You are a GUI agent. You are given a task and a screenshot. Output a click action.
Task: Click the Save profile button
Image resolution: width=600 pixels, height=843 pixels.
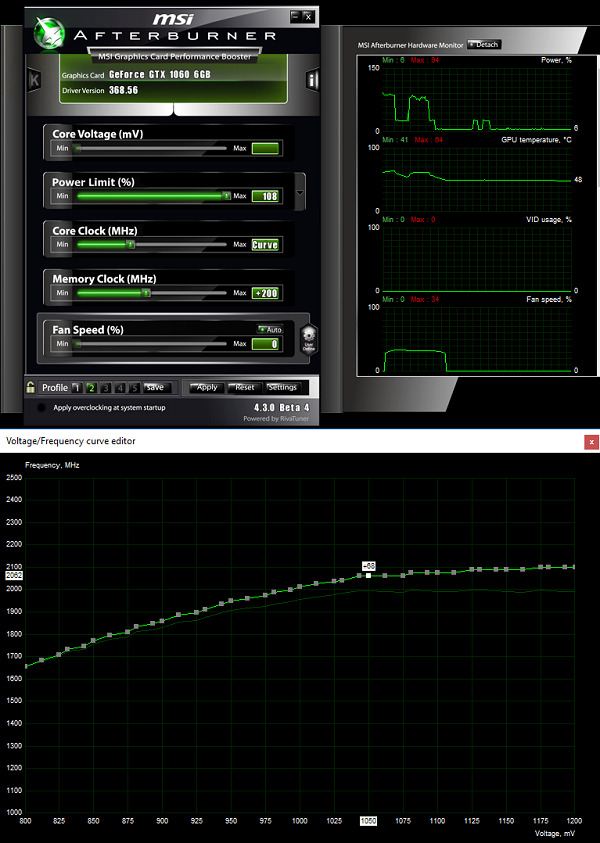155,387
